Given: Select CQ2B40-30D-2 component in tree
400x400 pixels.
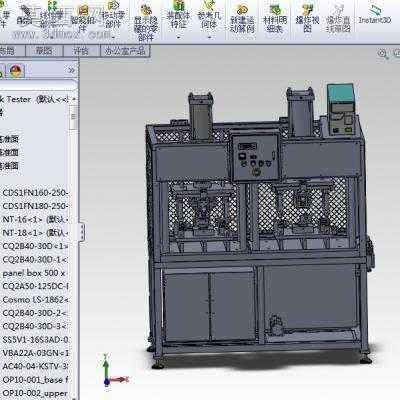Looking at the screenshot, I should 35,313.
